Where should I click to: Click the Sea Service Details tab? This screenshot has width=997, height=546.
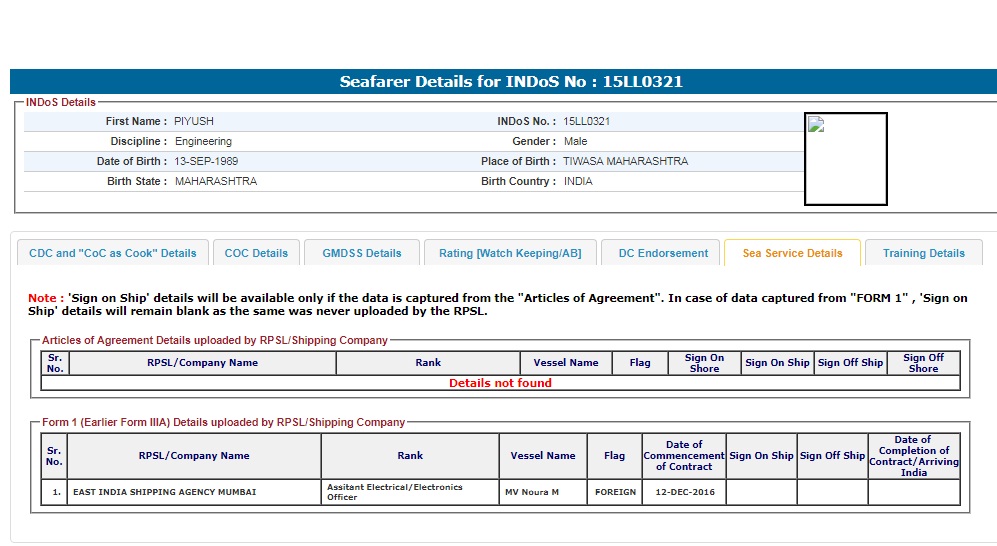click(792, 253)
